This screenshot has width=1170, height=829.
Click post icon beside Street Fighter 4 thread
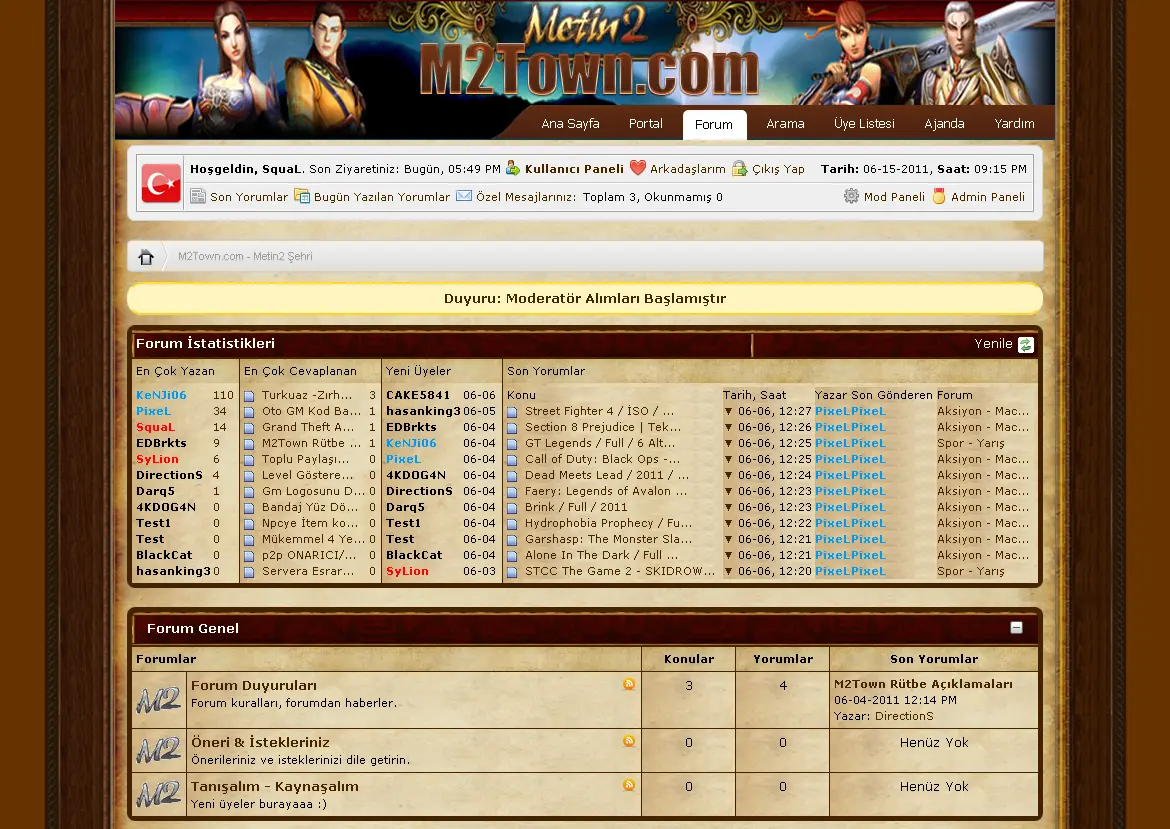[513, 412]
